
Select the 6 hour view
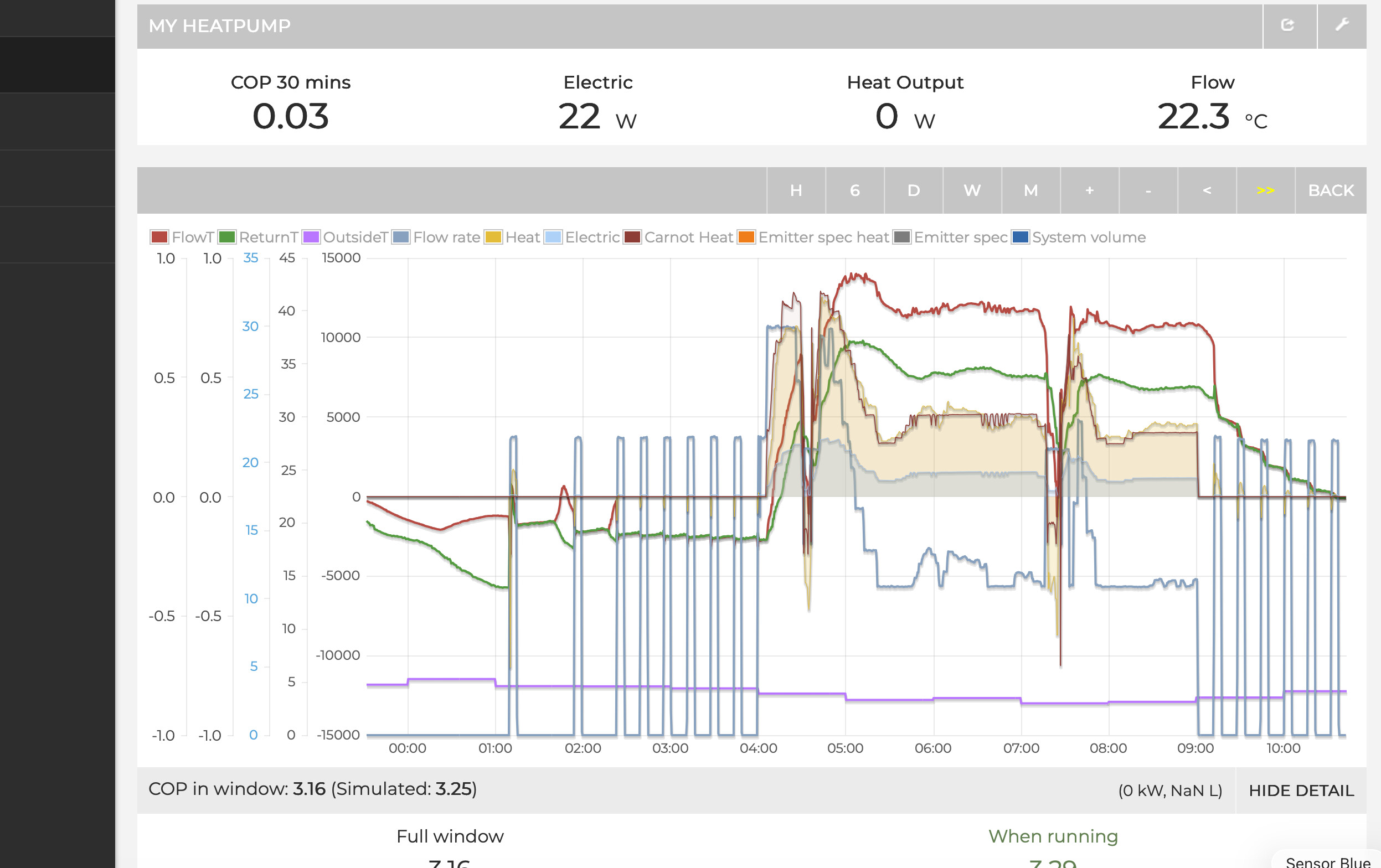tap(854, 190)
